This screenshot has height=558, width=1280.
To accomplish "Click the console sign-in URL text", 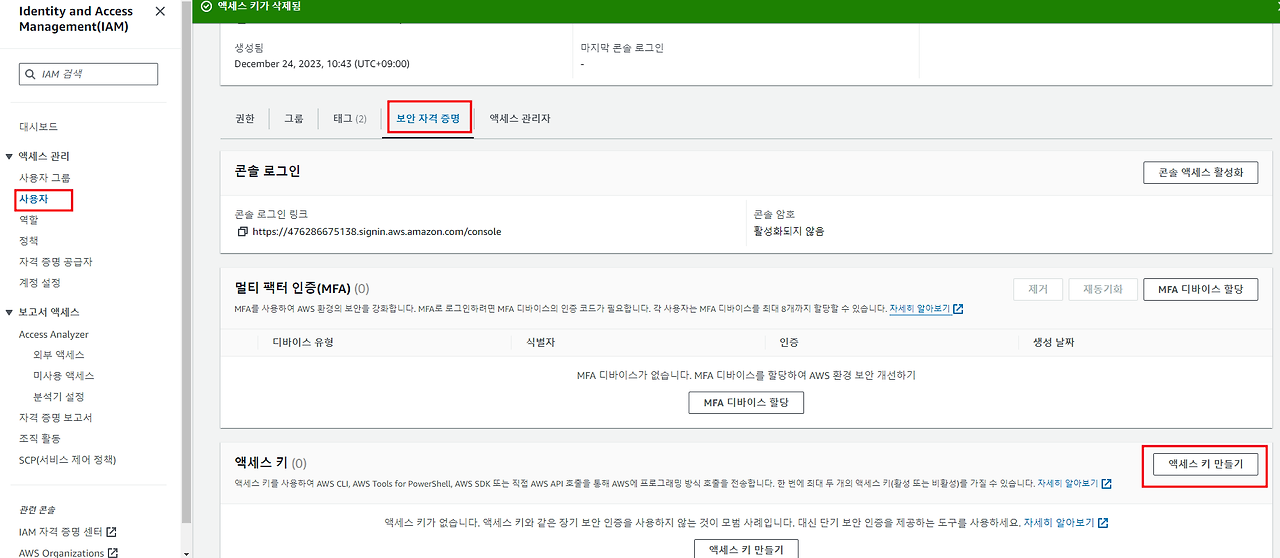I will point(377,231).
